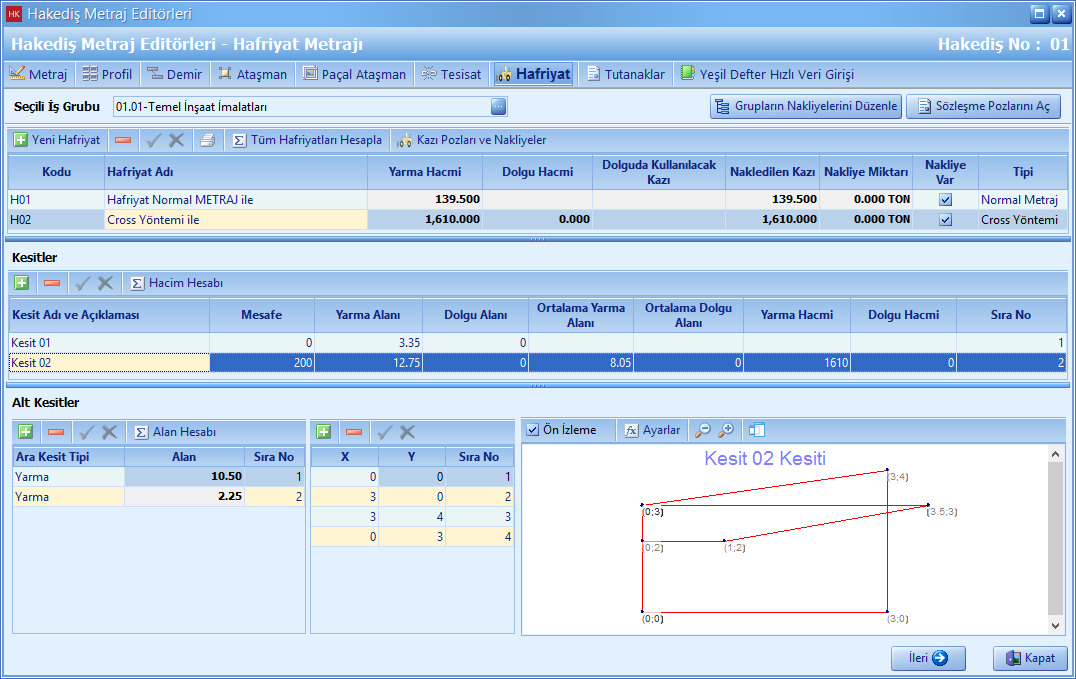Screen dimensions: 1076x679
Task: Uncheck the Ön İzleme preview checkbox
Action: 532,430
